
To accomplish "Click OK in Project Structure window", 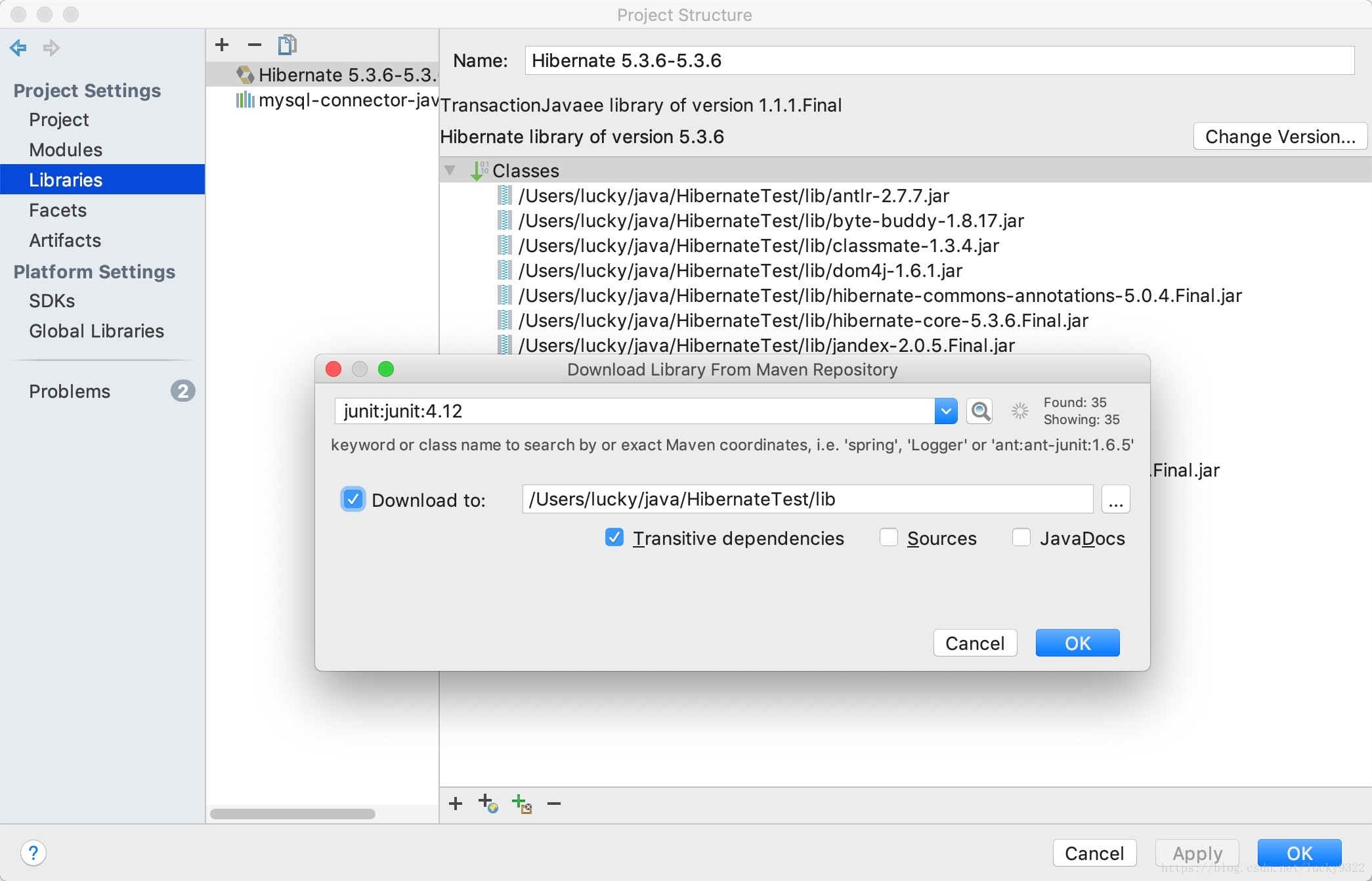I will pos(1299,853).
